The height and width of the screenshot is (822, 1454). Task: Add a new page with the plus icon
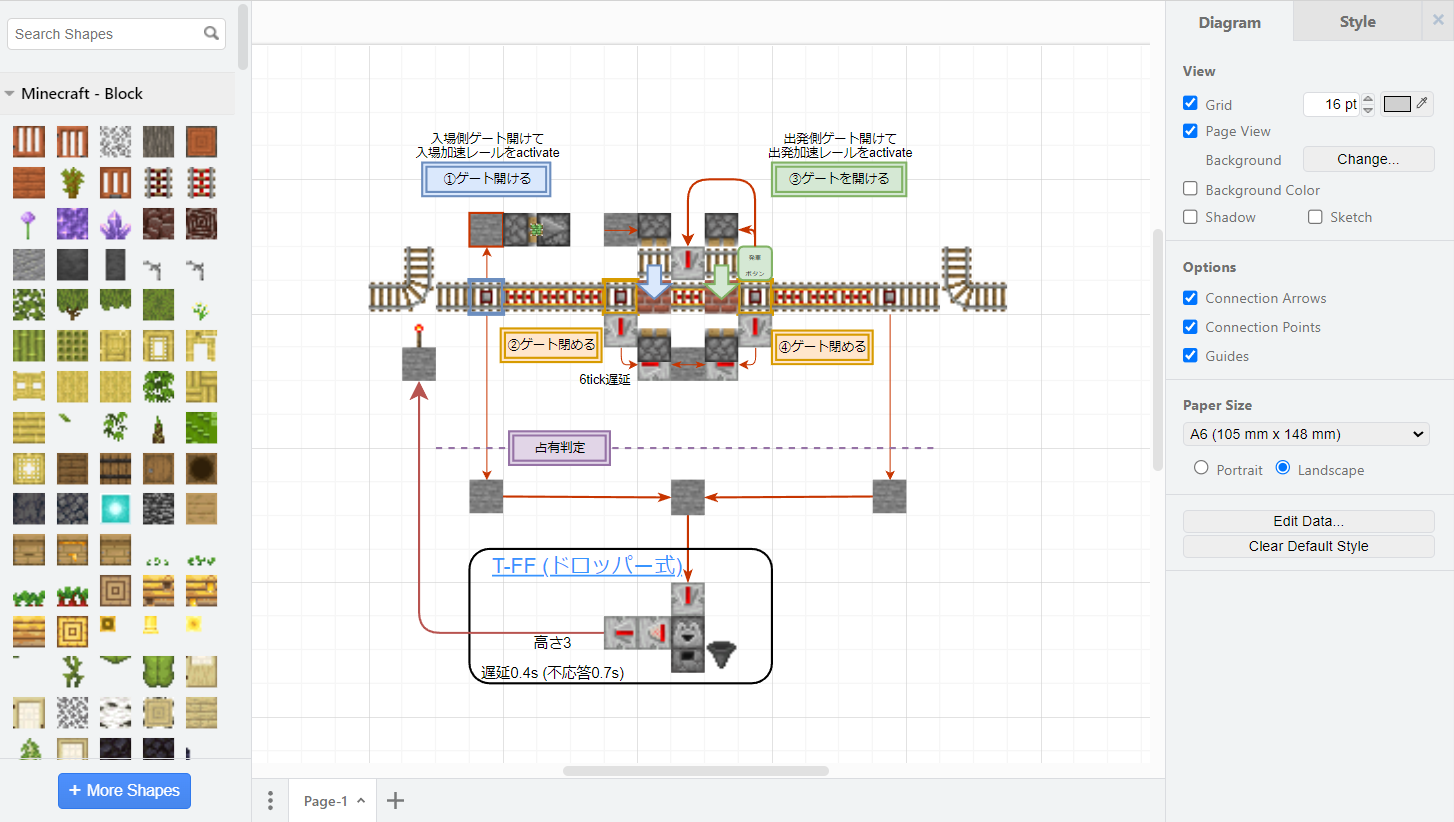(x=395, y=800)
